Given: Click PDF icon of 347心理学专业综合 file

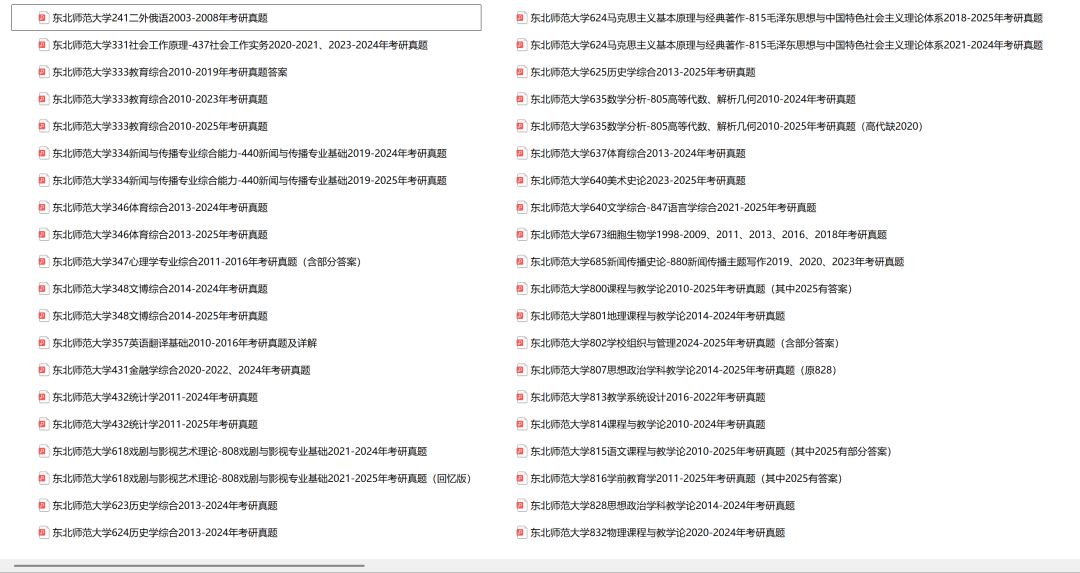Looking at the screenshot, I should tap(43, 262).
